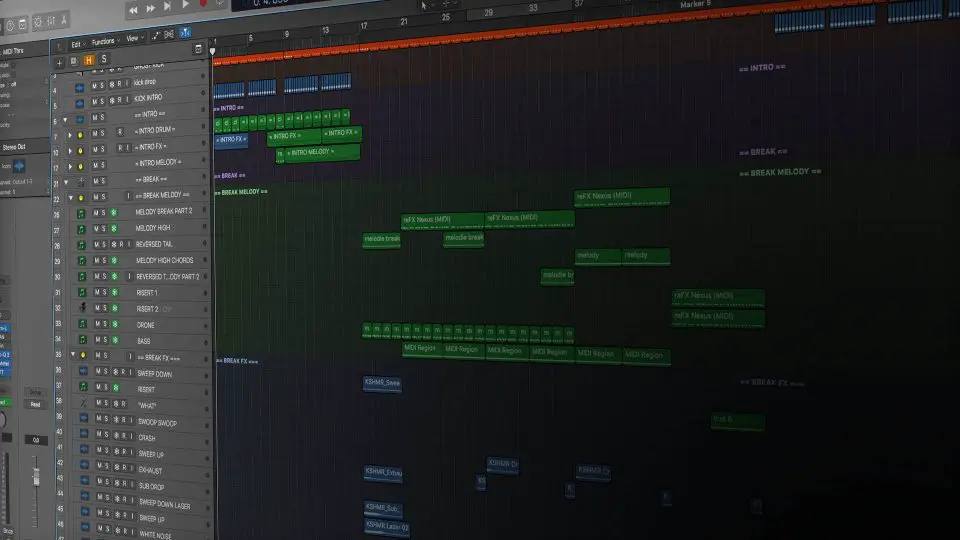Click the red Record button
The image size is (960, 540).
tap(203, 3)
